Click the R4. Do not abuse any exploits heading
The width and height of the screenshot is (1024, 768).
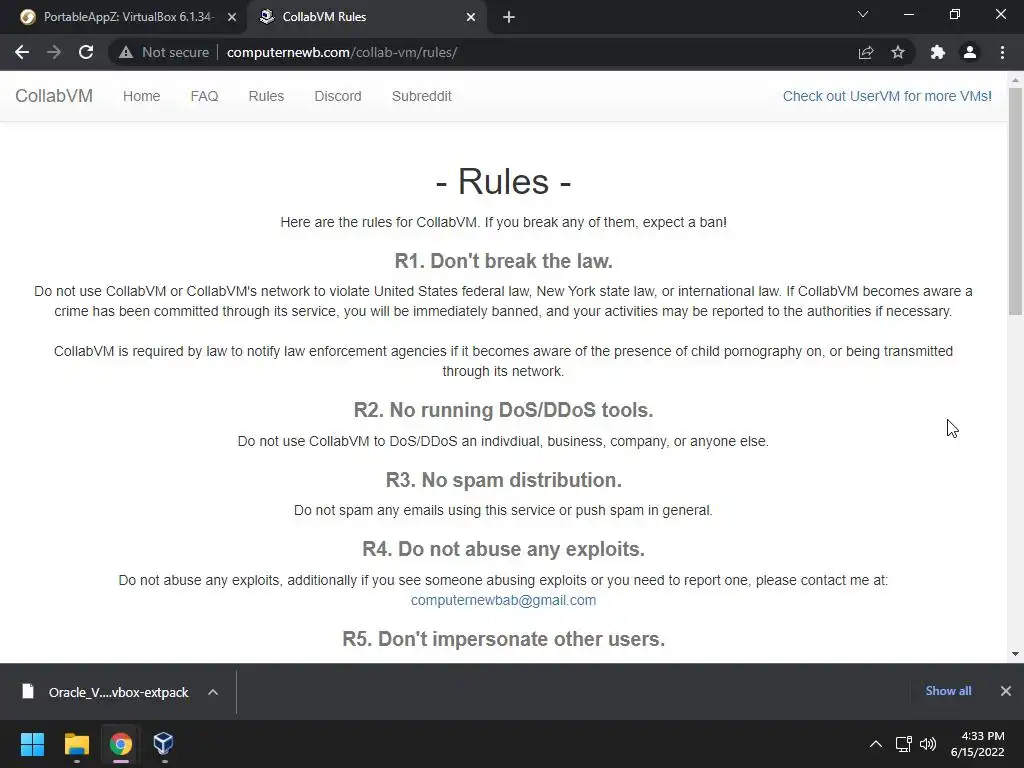coord(504,549)
